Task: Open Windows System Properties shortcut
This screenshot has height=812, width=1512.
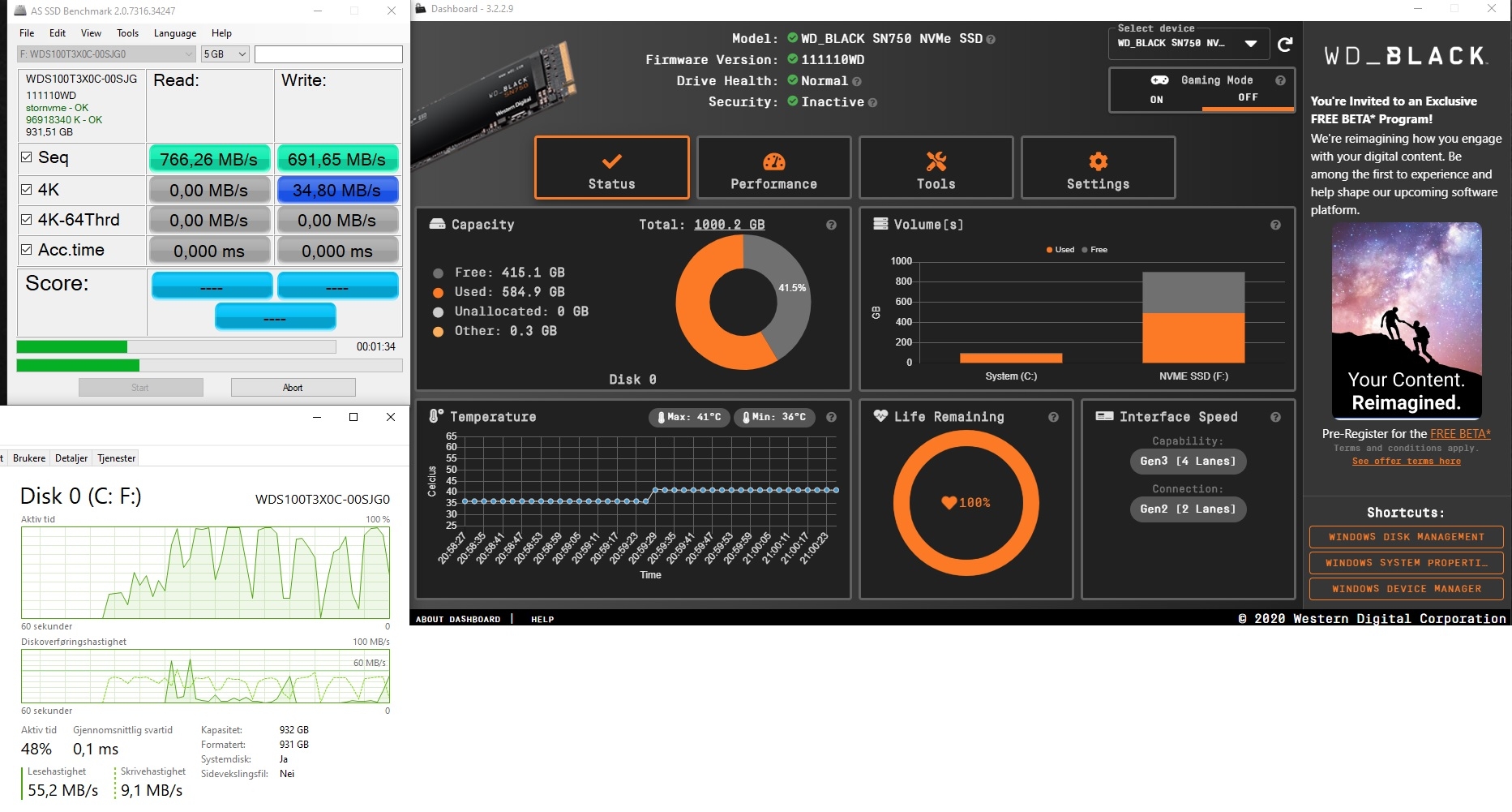Action: tap(1406, 563)
